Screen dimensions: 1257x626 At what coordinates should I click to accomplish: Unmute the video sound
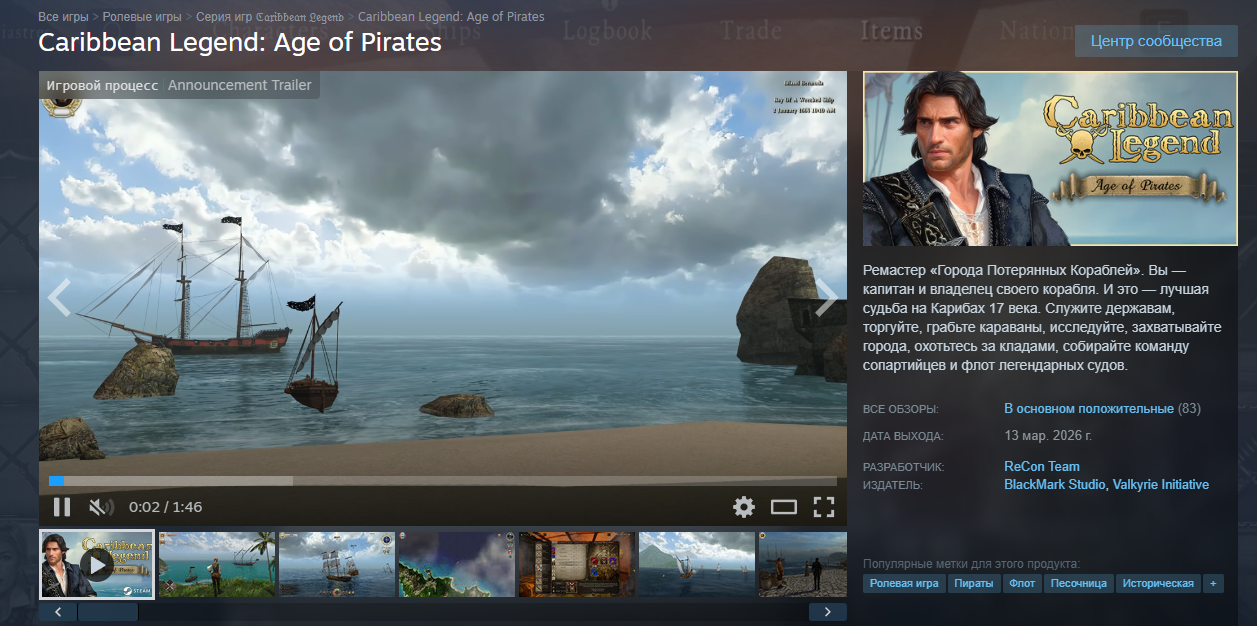coord(100,507)
